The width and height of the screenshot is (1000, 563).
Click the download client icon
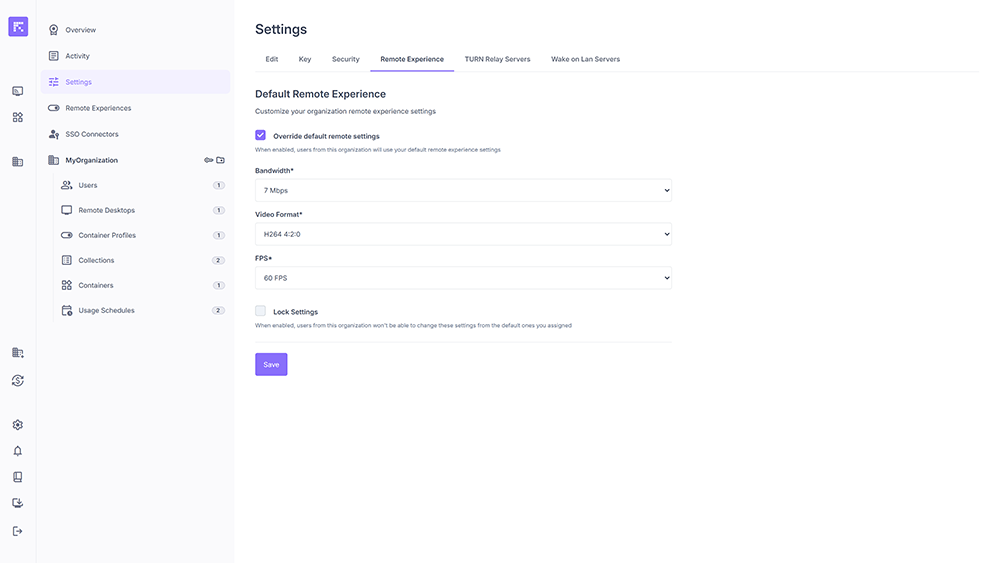pyautogui.click(x=17, y=503)
